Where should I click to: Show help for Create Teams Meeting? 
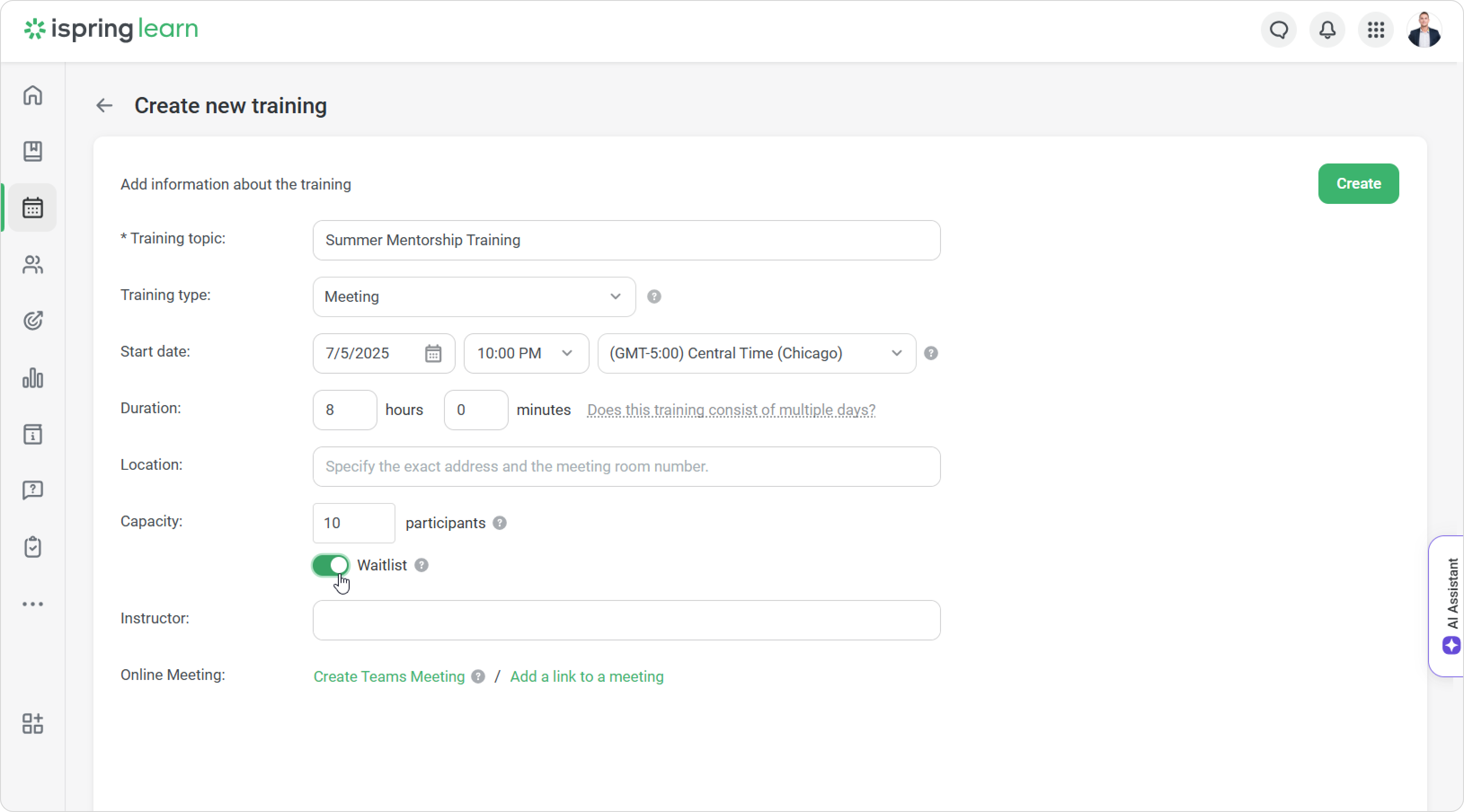(478, 677)
